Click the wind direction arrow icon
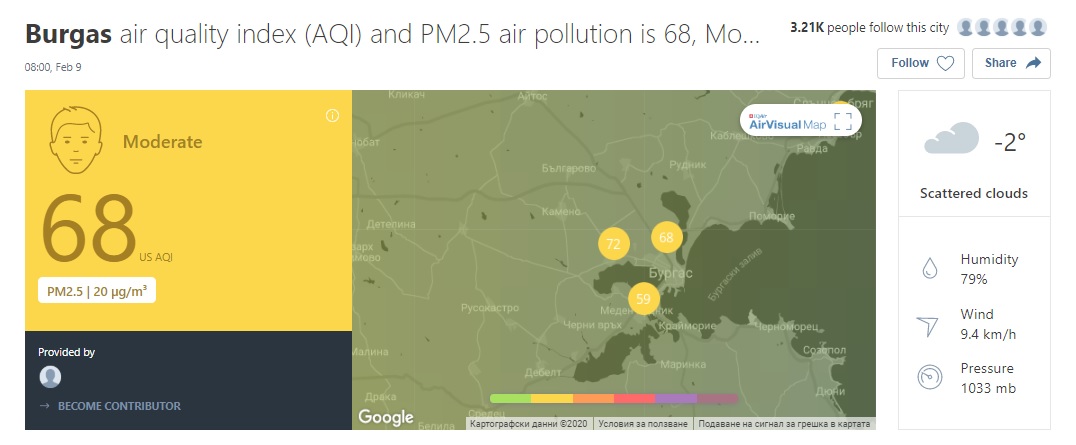Screen dimensions: 1076x445 [x=928, y=326]
